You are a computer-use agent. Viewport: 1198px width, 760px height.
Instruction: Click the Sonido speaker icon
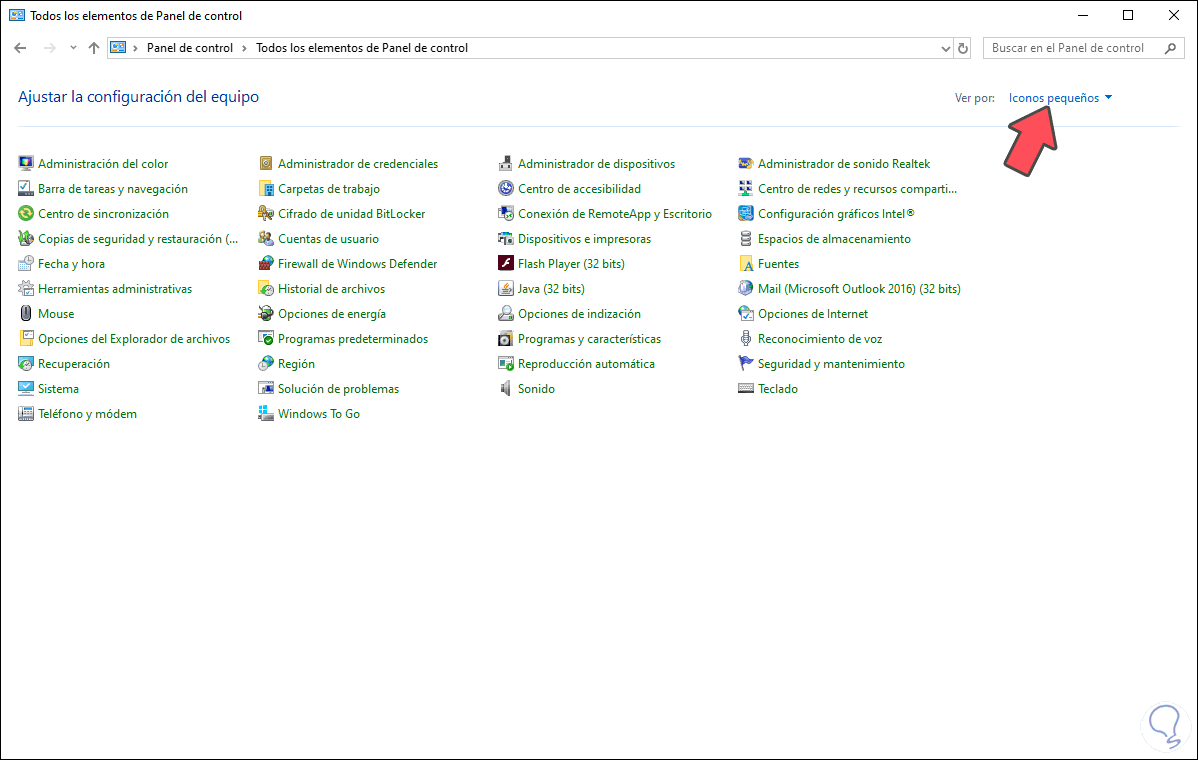506,389
